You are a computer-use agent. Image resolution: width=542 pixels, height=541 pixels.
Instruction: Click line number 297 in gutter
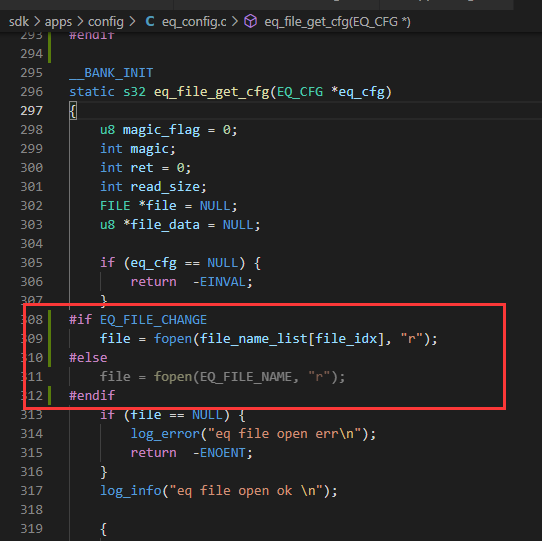pyautogui.click(x=31, y=111)
